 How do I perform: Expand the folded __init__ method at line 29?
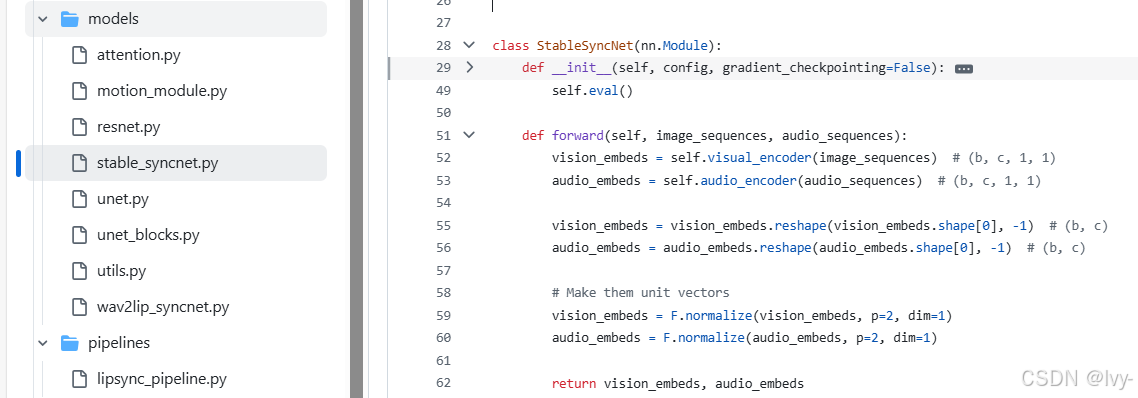(x=470, y=68)
